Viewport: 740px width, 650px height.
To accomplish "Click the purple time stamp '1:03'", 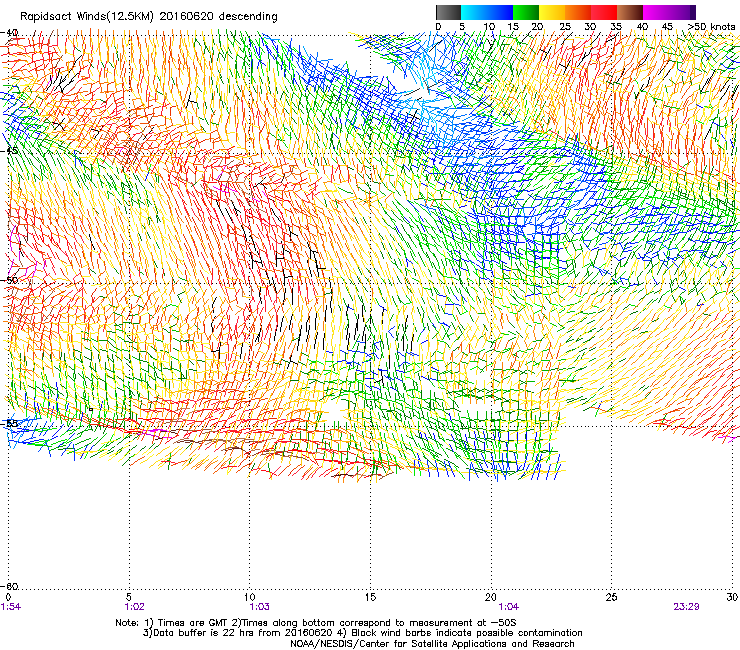I will 260,607.
